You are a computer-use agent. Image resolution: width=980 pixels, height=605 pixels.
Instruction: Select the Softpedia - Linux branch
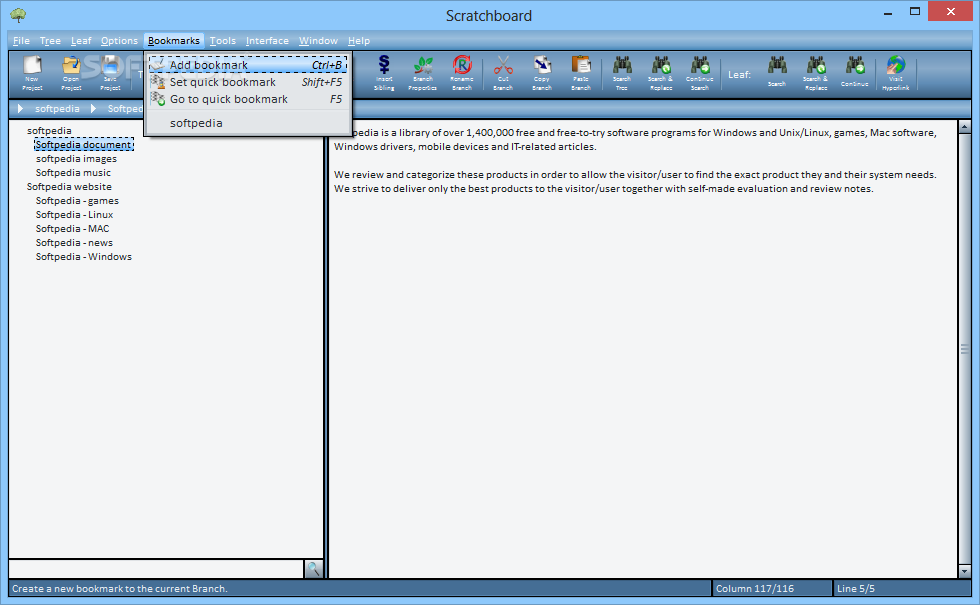pyautogui.click(x=74, y=214)
